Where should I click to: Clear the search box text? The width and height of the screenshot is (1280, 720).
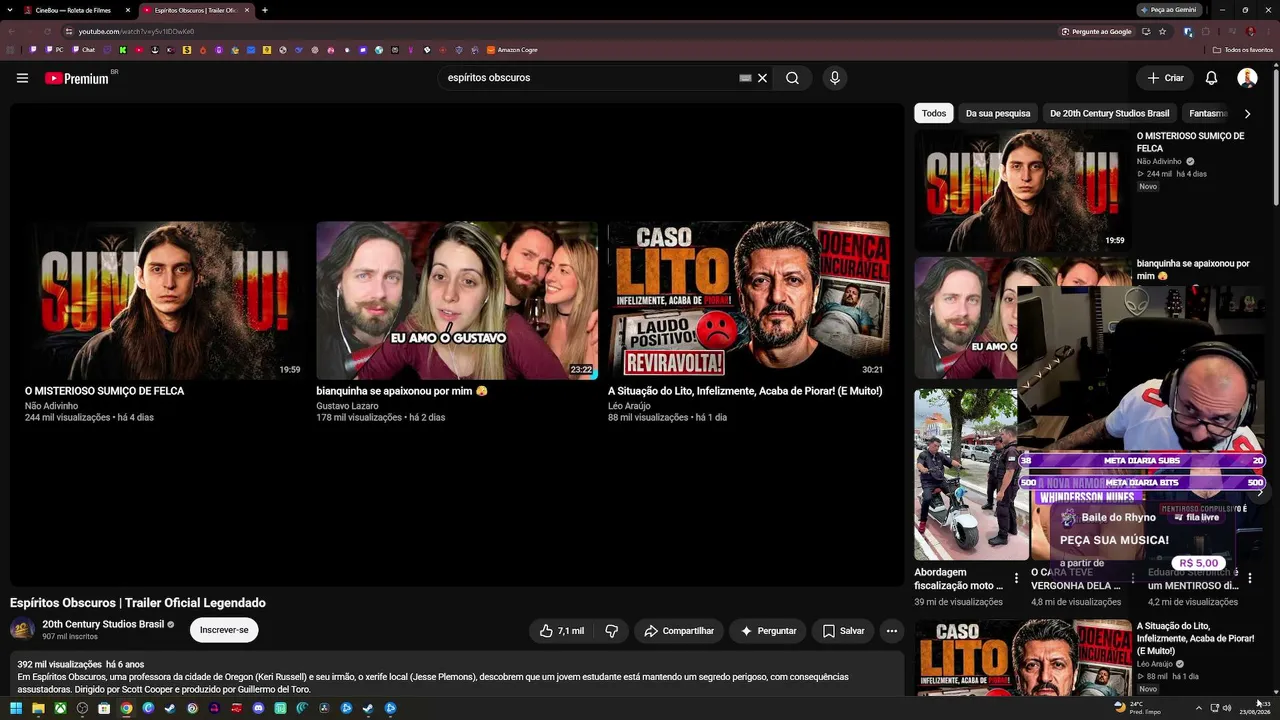pos(762,78)
